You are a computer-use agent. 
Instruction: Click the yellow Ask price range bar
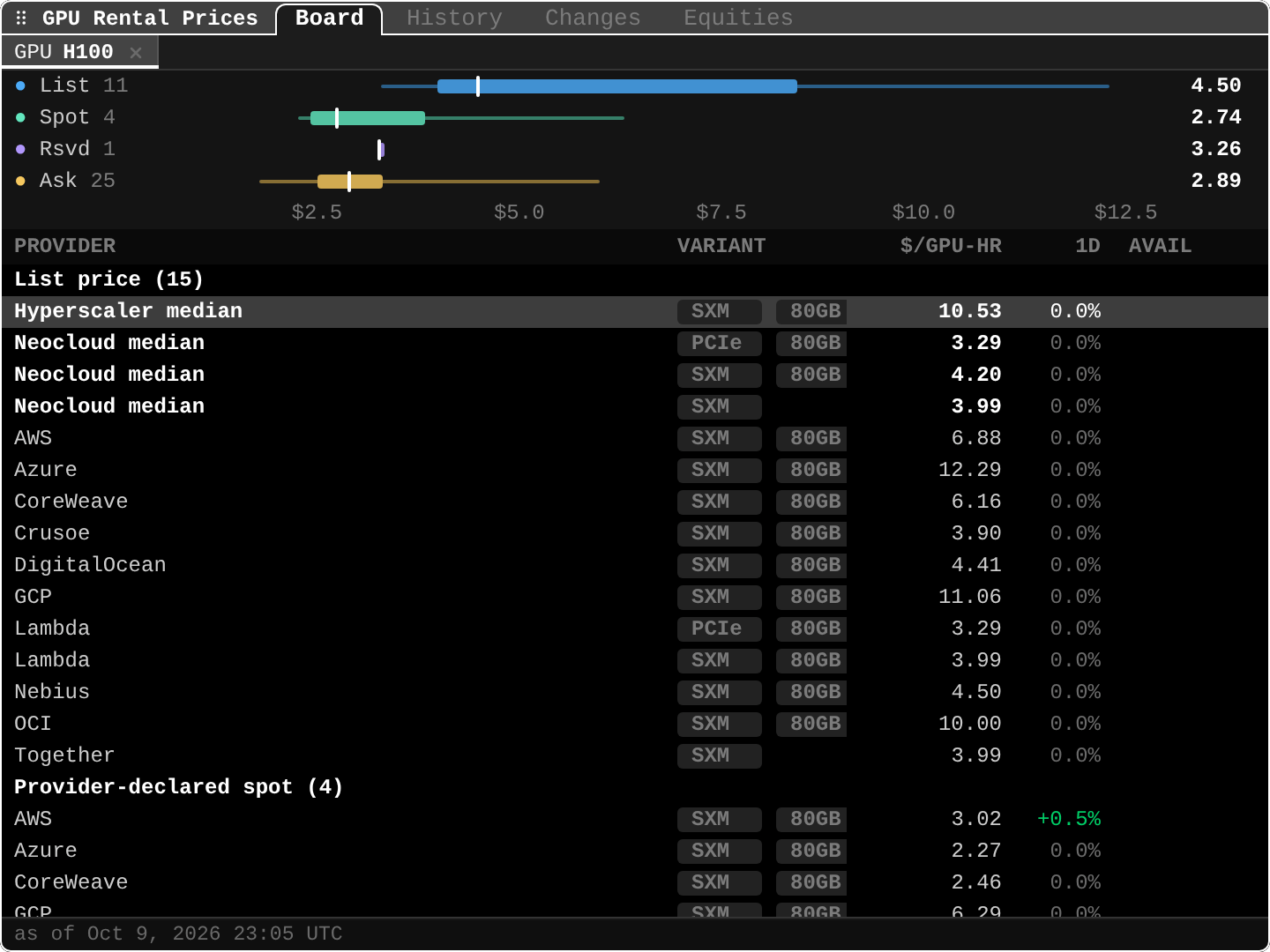(350, 182)
